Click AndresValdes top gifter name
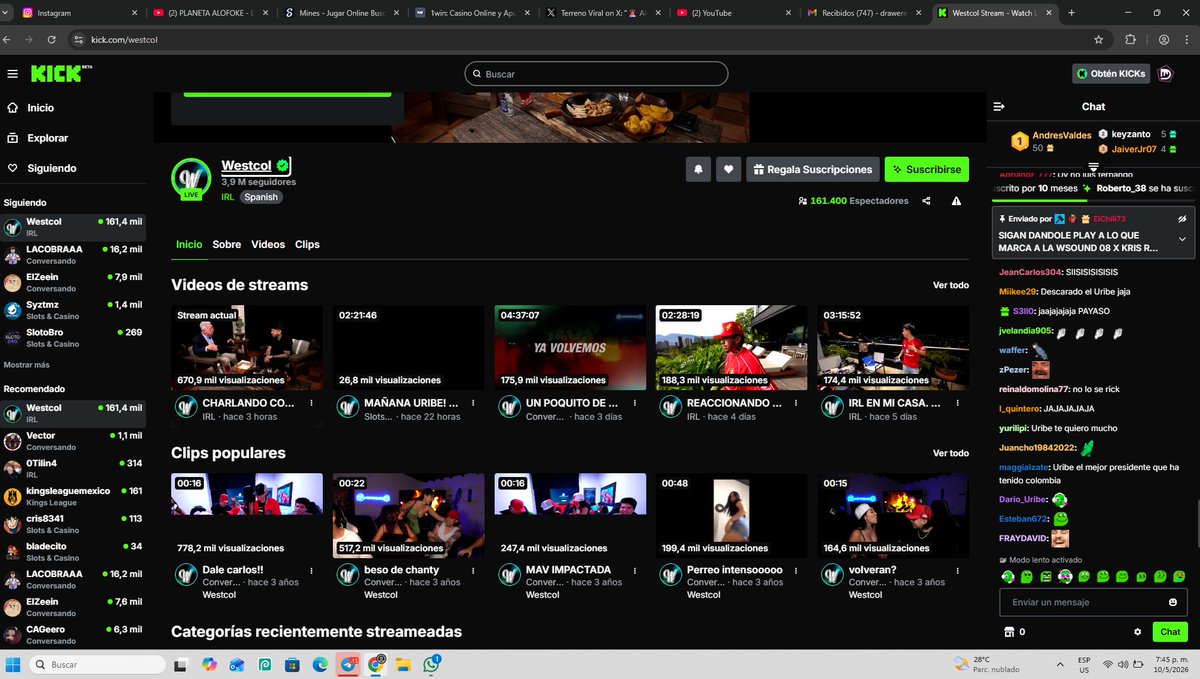1200x679 pixels. click(x=1062, y=135)
